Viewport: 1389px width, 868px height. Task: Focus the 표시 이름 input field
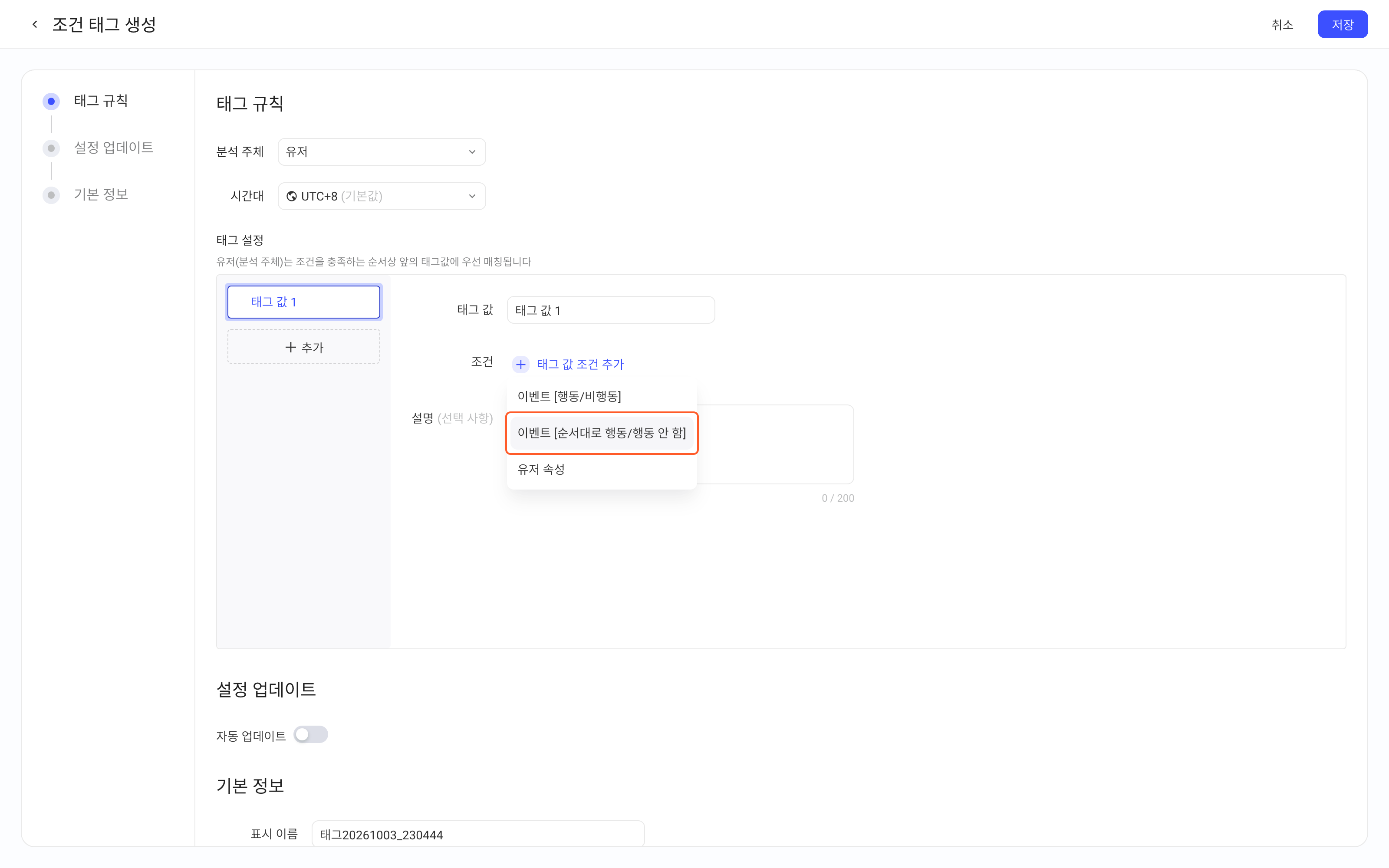point(478,834)
